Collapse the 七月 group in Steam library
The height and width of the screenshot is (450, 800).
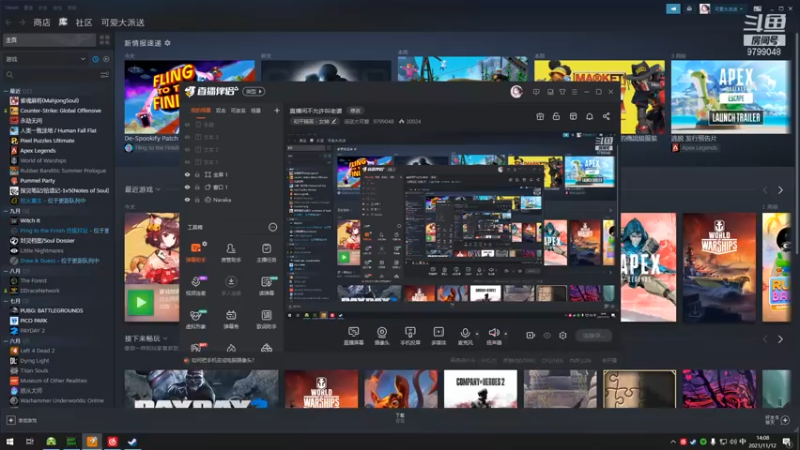pos(6,301)
